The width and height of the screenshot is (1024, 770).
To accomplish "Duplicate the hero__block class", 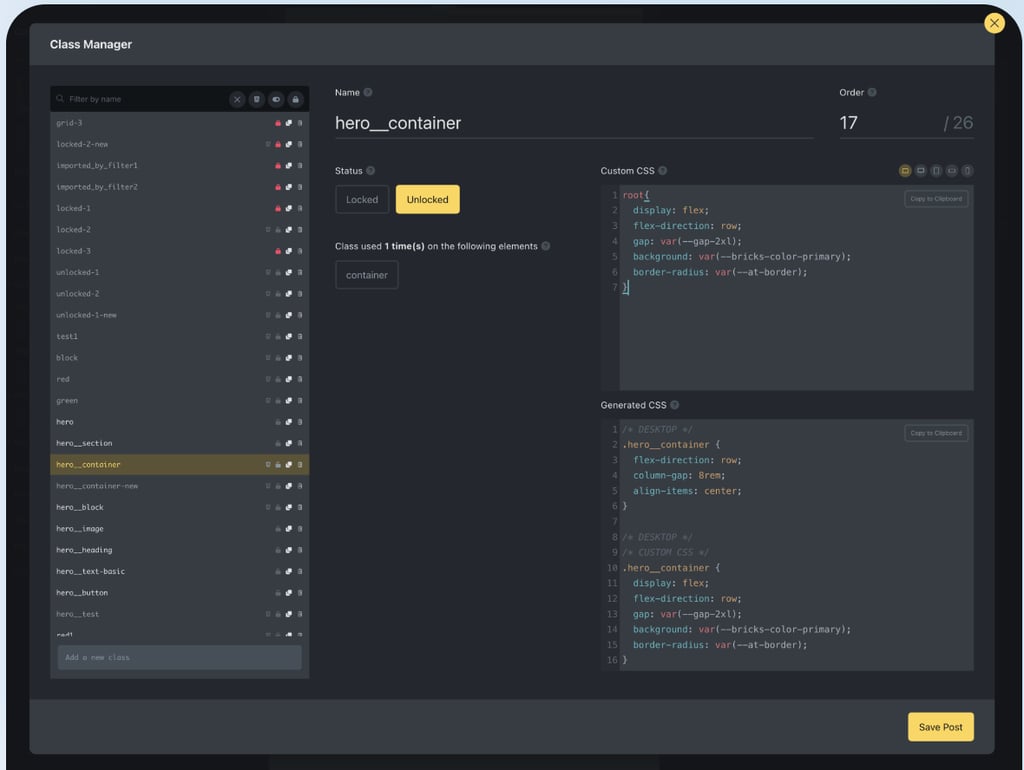I will [x=289, y=507].
